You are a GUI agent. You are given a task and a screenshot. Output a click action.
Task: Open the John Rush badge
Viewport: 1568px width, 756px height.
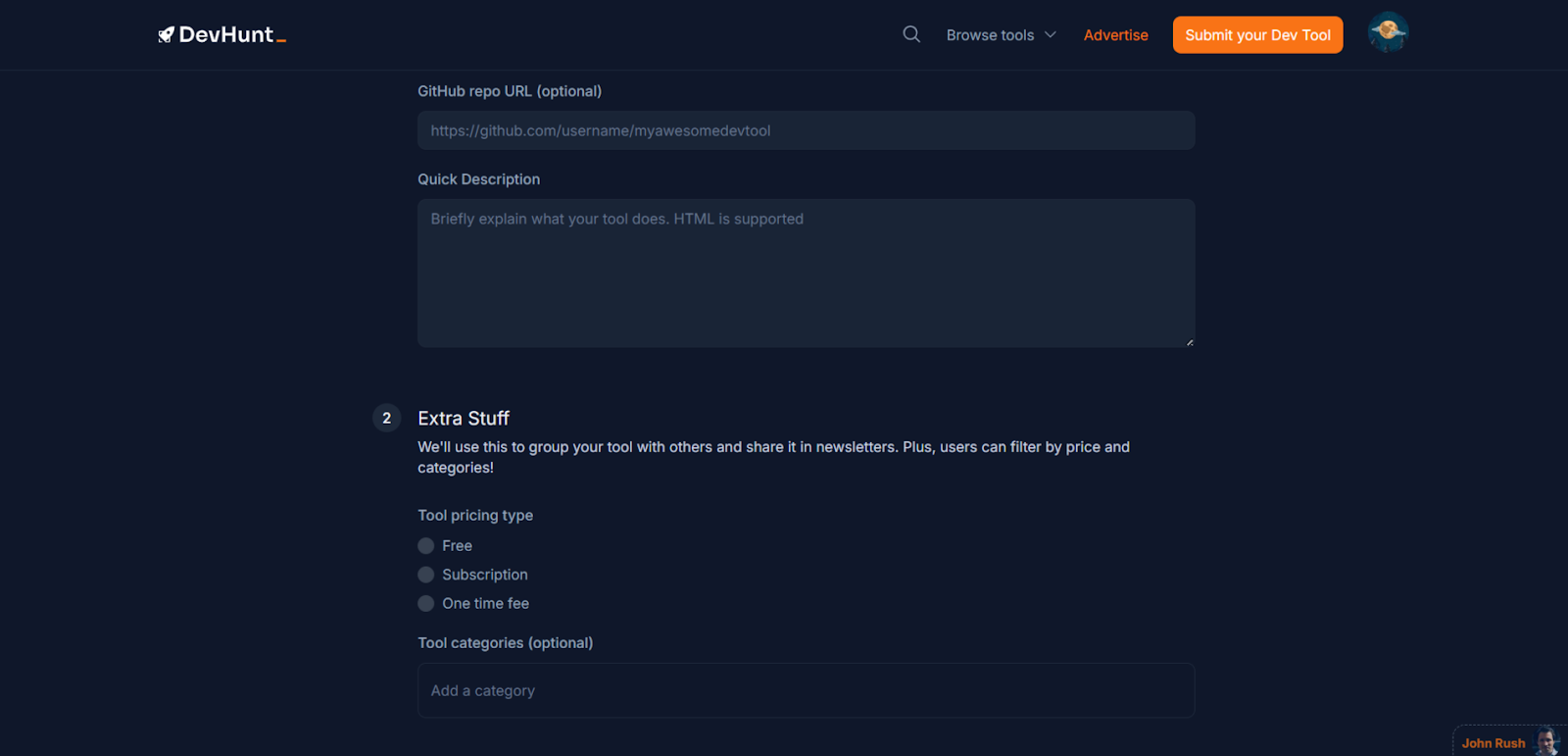[1509, 742]
